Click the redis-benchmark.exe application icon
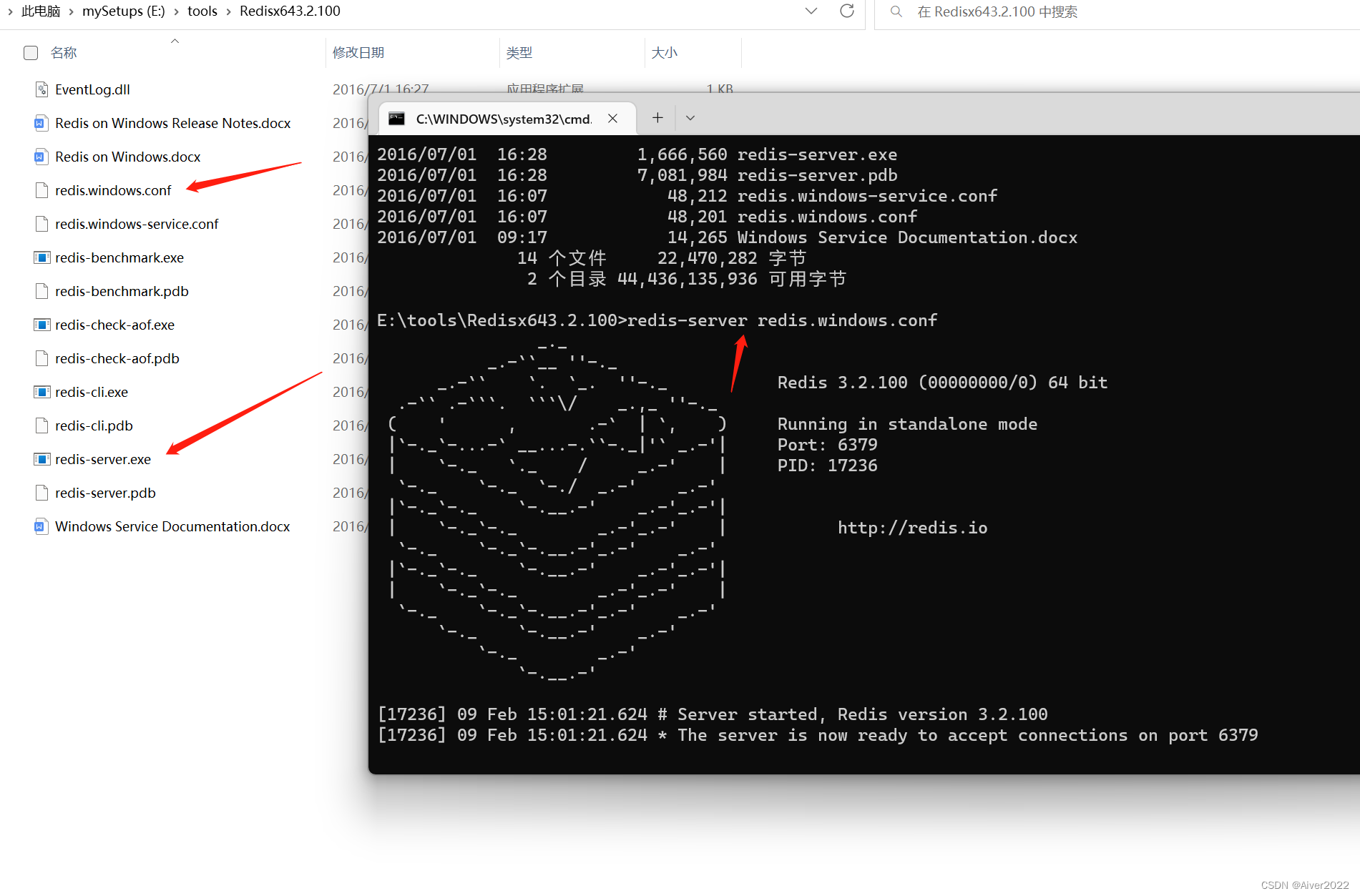The width and height of the screenshot is (1360, 896). point(41,257)
